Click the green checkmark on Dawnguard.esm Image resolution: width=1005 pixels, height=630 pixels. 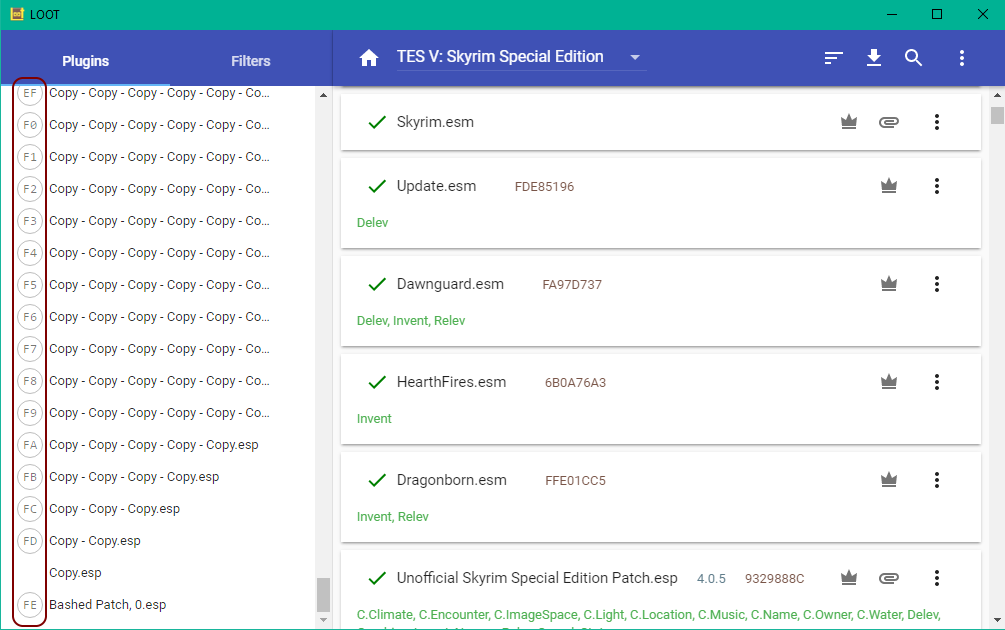click(x=377, y=284)
